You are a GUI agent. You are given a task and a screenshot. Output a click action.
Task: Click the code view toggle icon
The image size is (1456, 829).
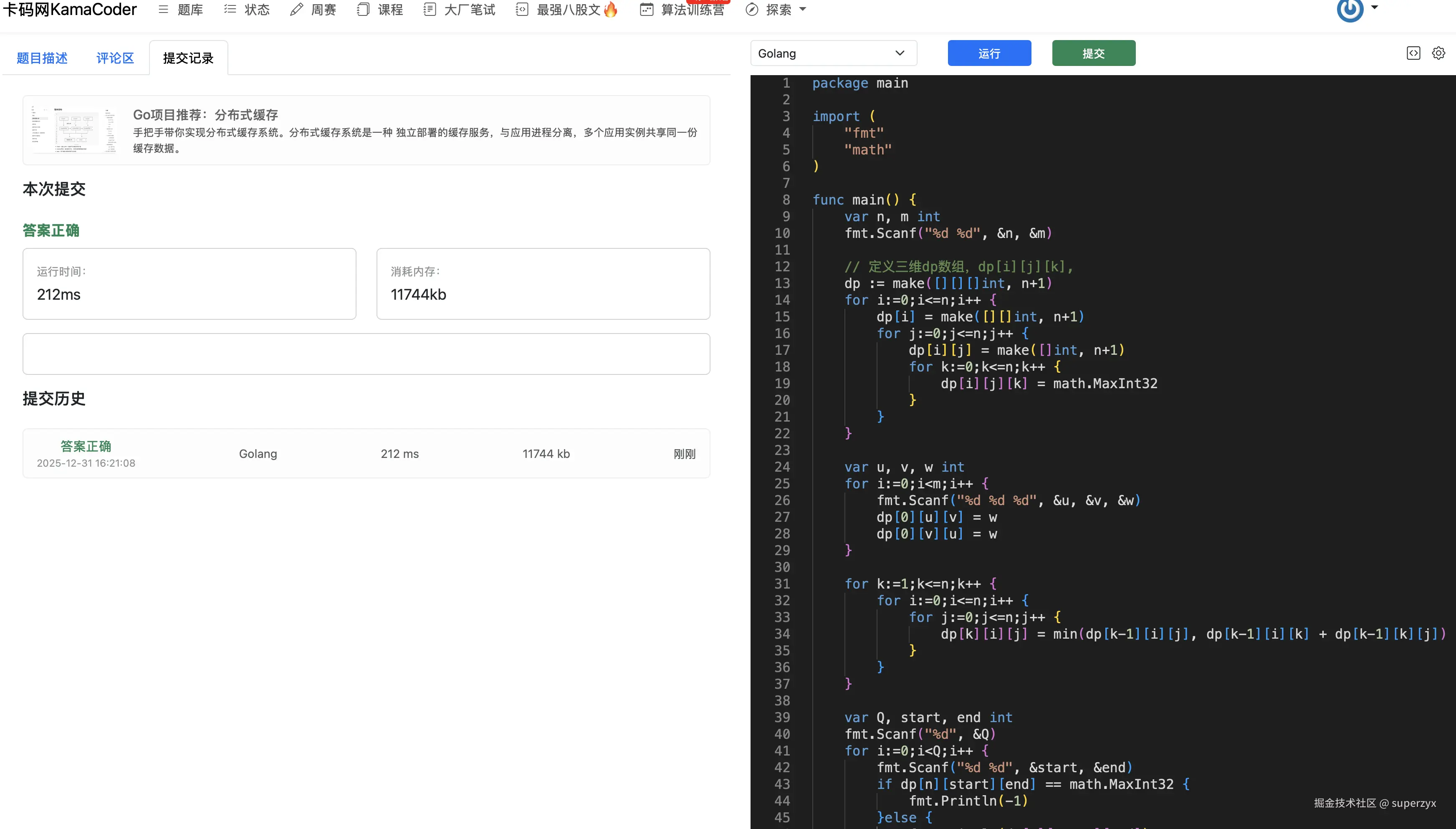click(x=1413, y=53)
